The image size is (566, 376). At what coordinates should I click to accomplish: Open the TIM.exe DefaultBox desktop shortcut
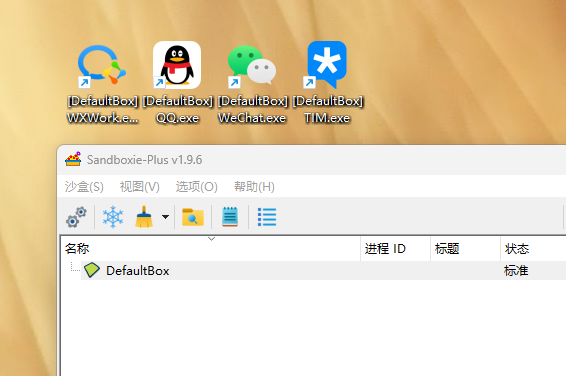point(327,83)
